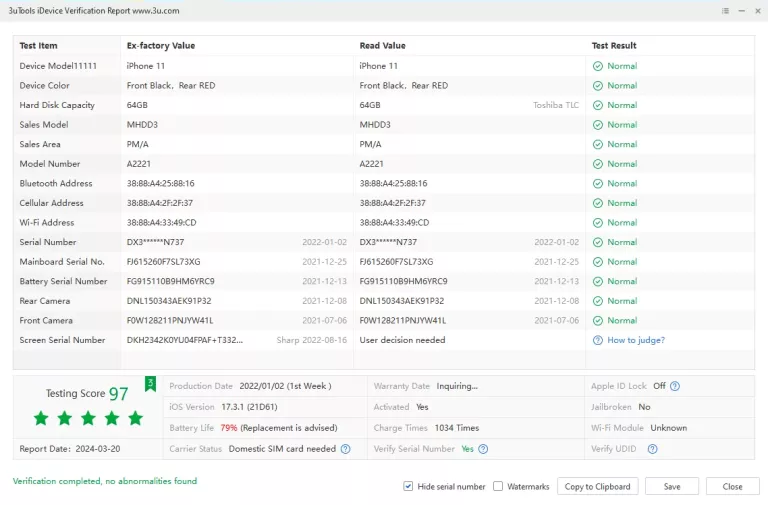Viewport: 768px width, 505px height.
Task: Click the Verification completed, no abnormalities found message
Action: (105, 481)
